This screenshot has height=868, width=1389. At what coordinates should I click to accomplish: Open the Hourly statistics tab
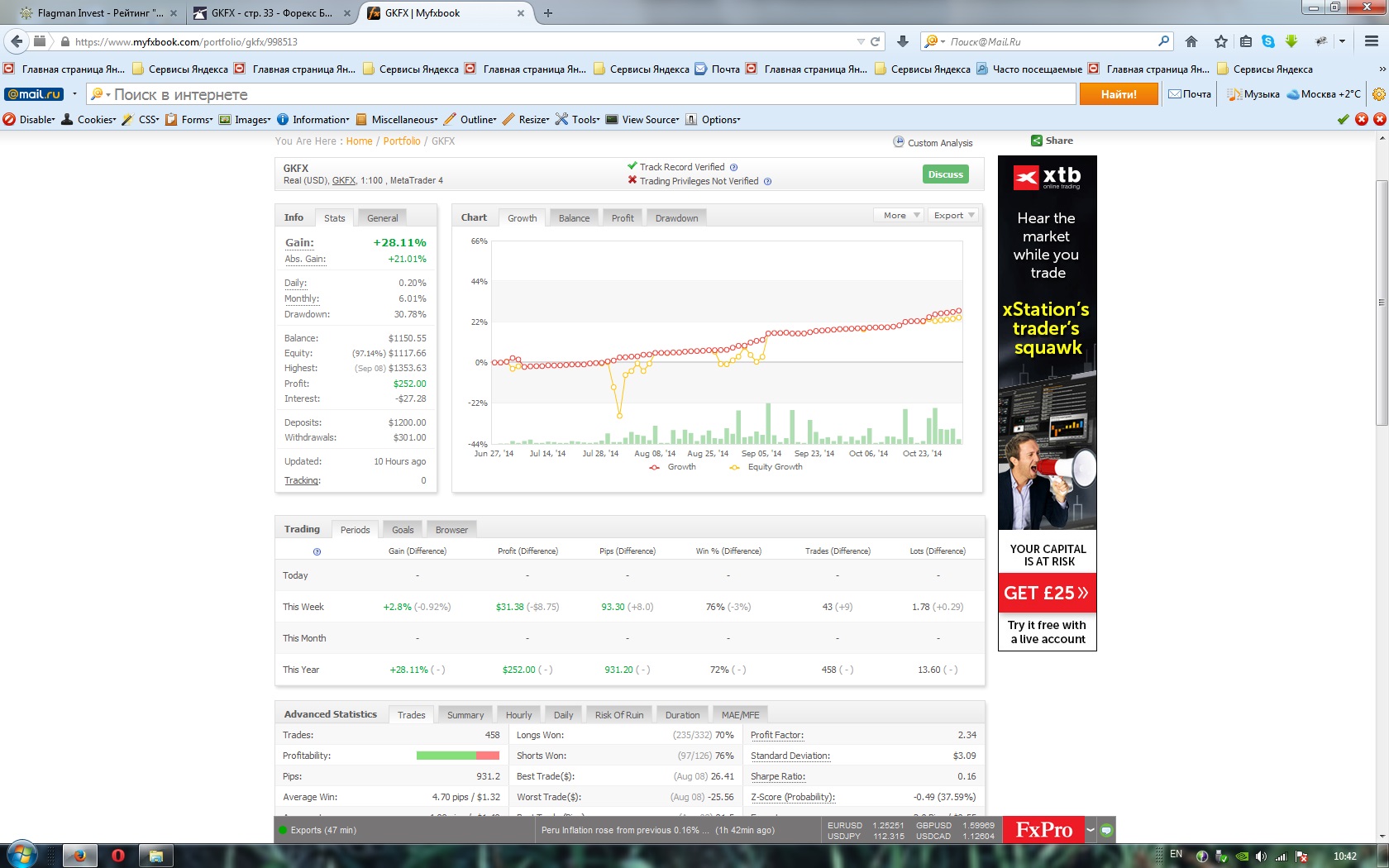(518, 715)
